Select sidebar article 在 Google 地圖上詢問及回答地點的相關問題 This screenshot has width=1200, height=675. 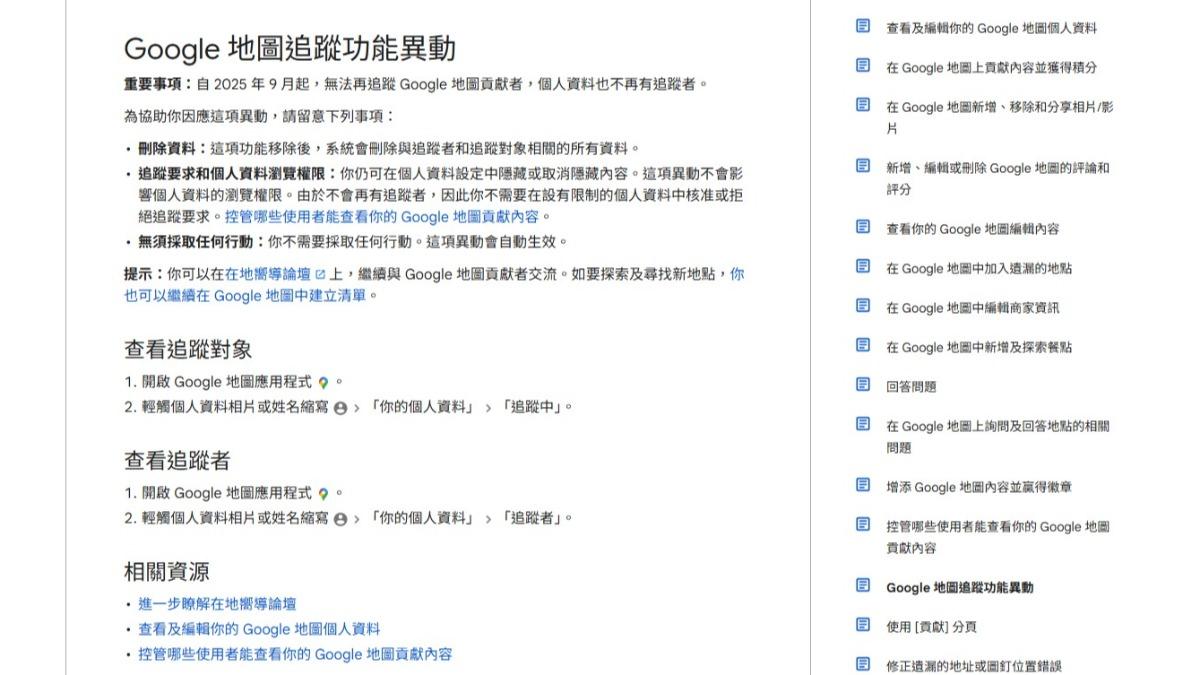pos(997,437)
